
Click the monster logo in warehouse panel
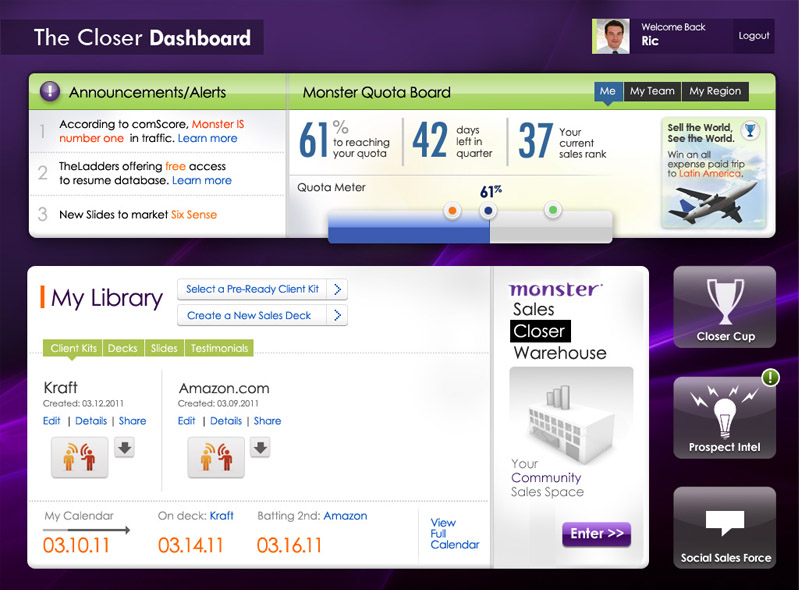tap(555, 289)
